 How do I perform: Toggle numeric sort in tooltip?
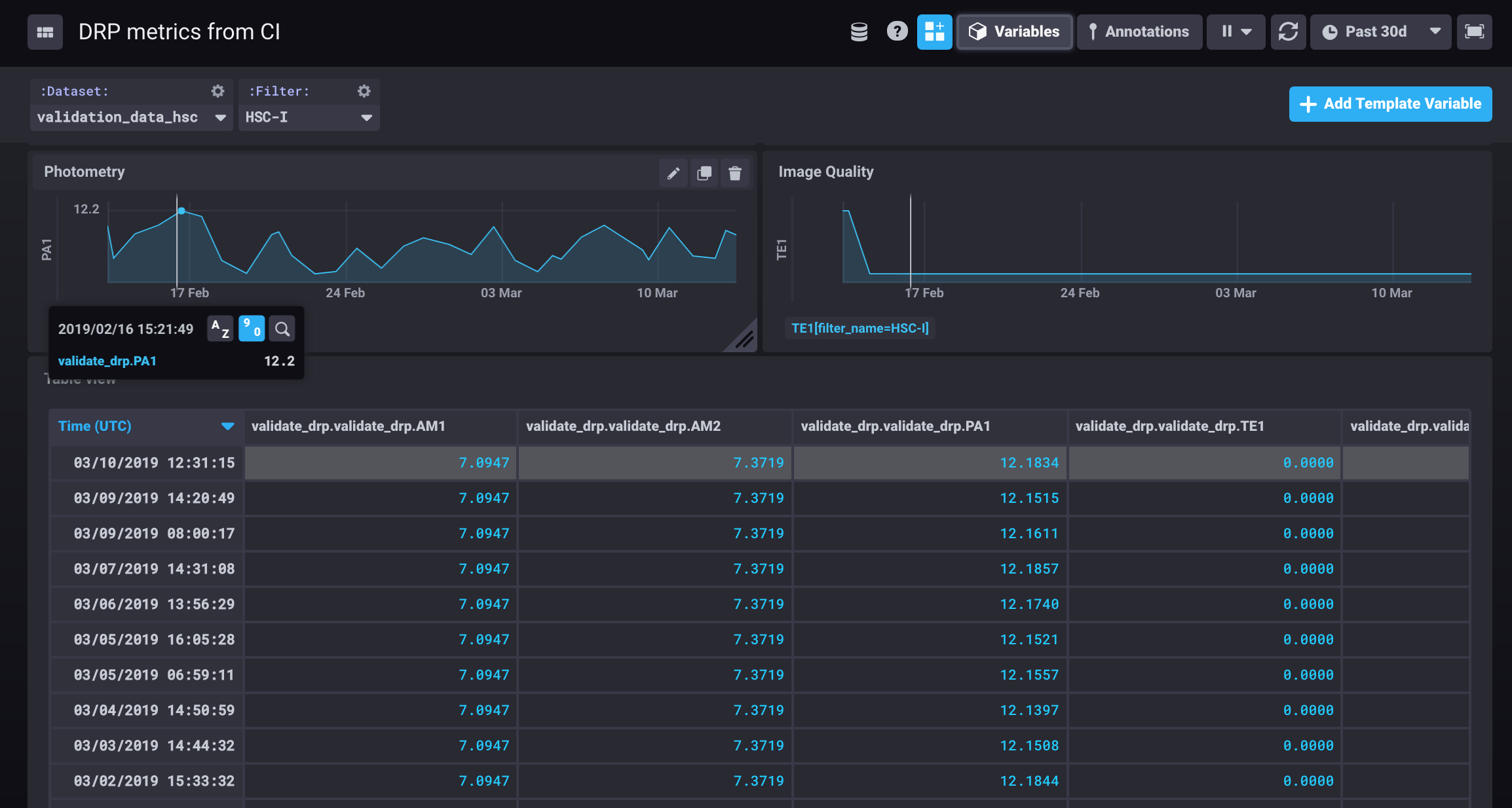pyautogui.click(x=252, y=329)
